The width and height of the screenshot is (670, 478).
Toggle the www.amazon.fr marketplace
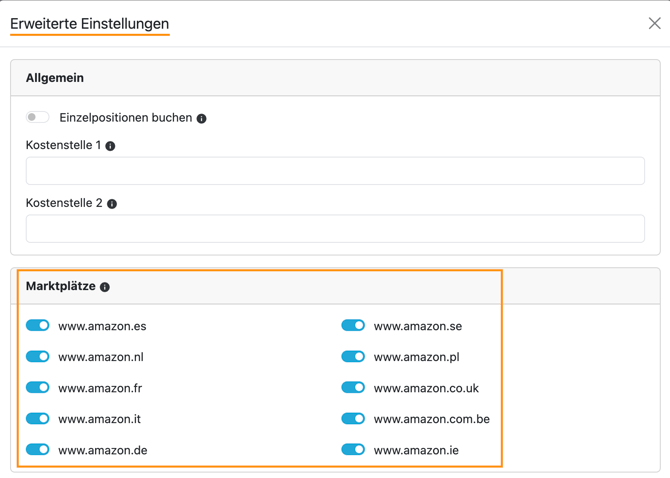[38, 387]
